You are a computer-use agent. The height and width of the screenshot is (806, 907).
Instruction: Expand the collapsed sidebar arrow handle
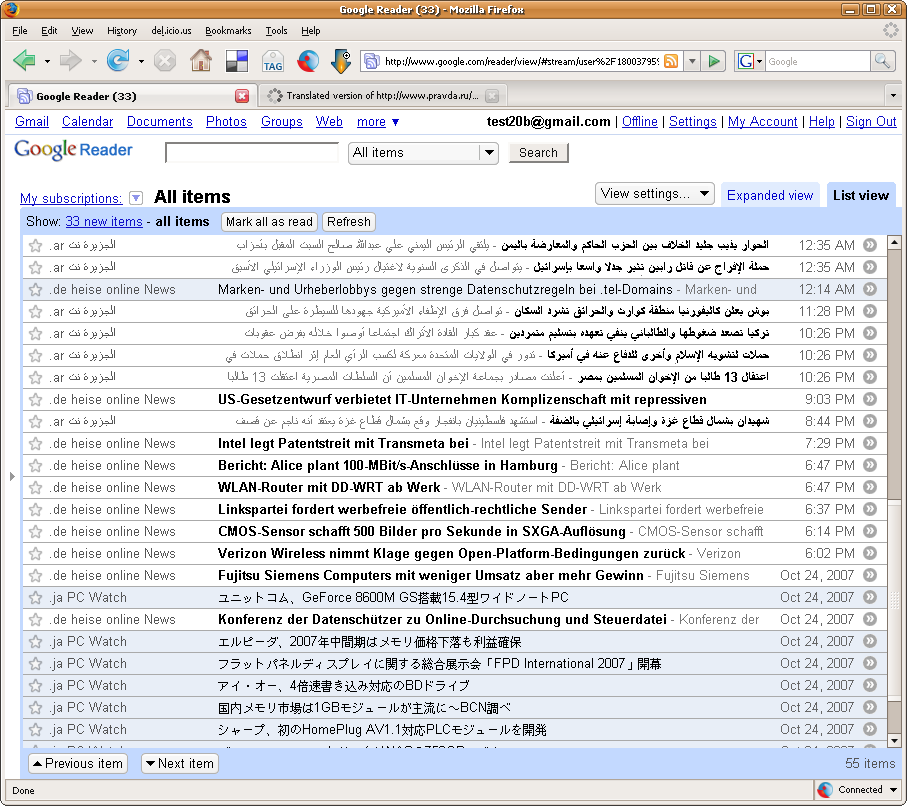[12, 476]
